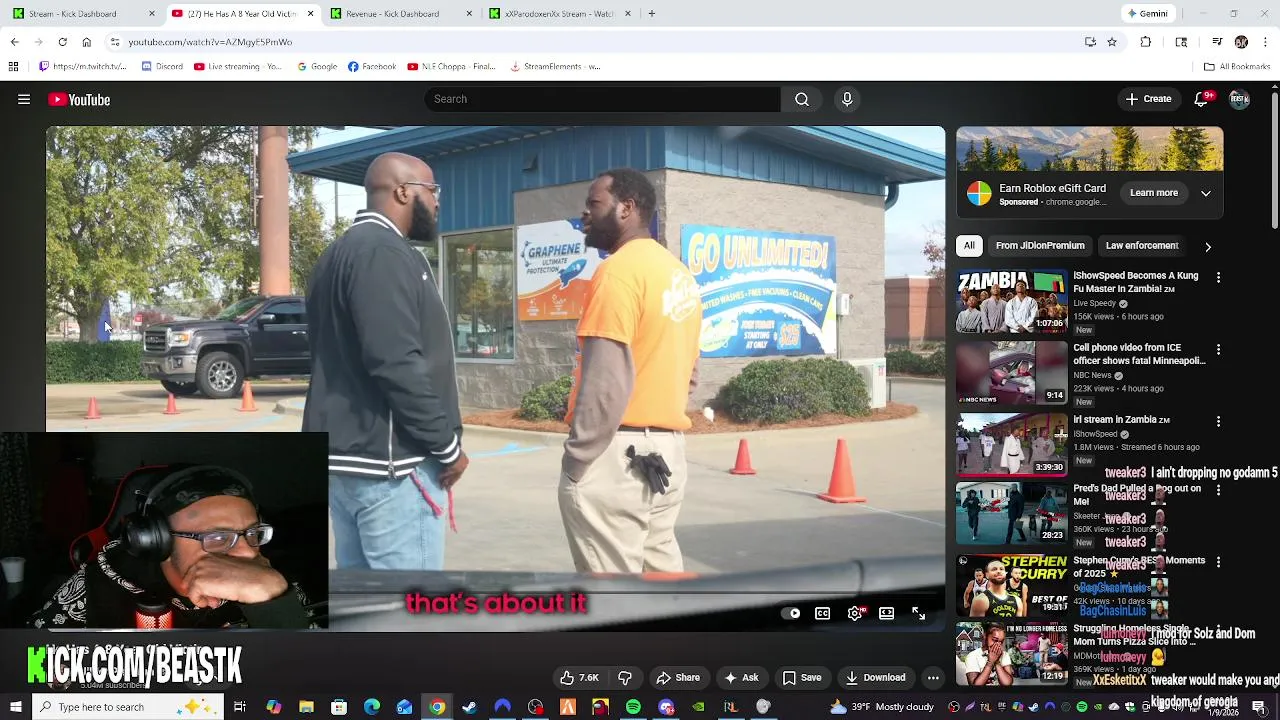
Task: Select the All filter chip
Action: coord(969,245)
